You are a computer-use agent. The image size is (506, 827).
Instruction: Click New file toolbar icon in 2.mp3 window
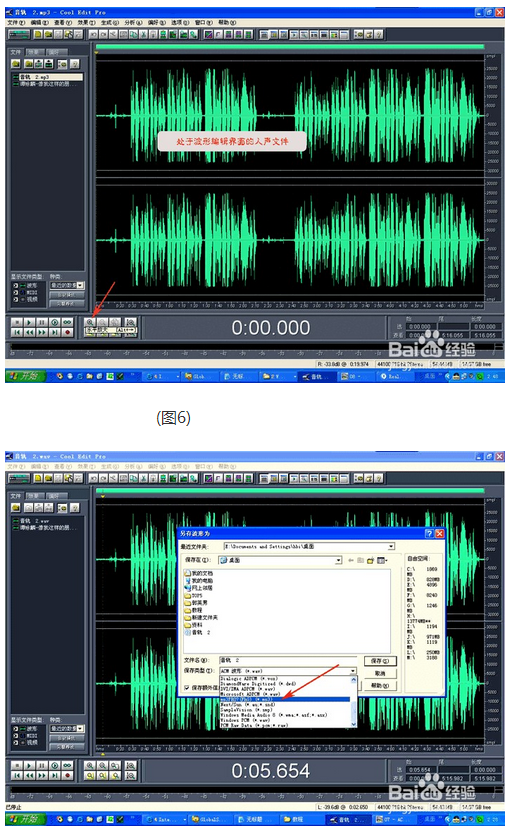click(x=37, y=35)
